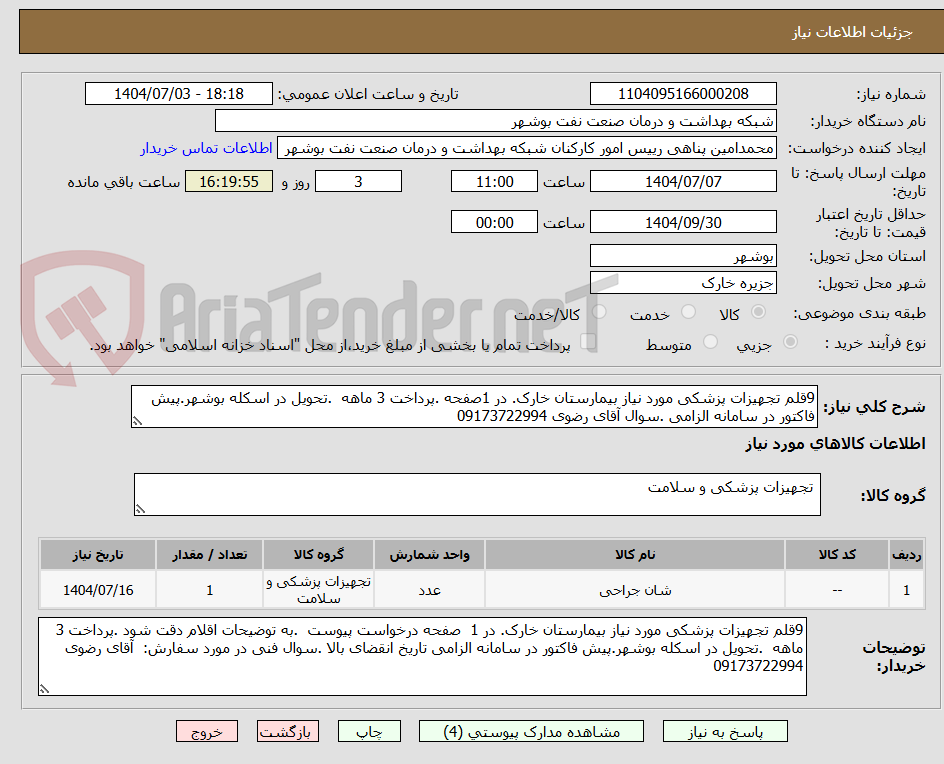The height and width of the screenshot is (764, 944).
Task: Click the شهر محل تحویل field showing بوشهر
Action: [x=683, y=255]
